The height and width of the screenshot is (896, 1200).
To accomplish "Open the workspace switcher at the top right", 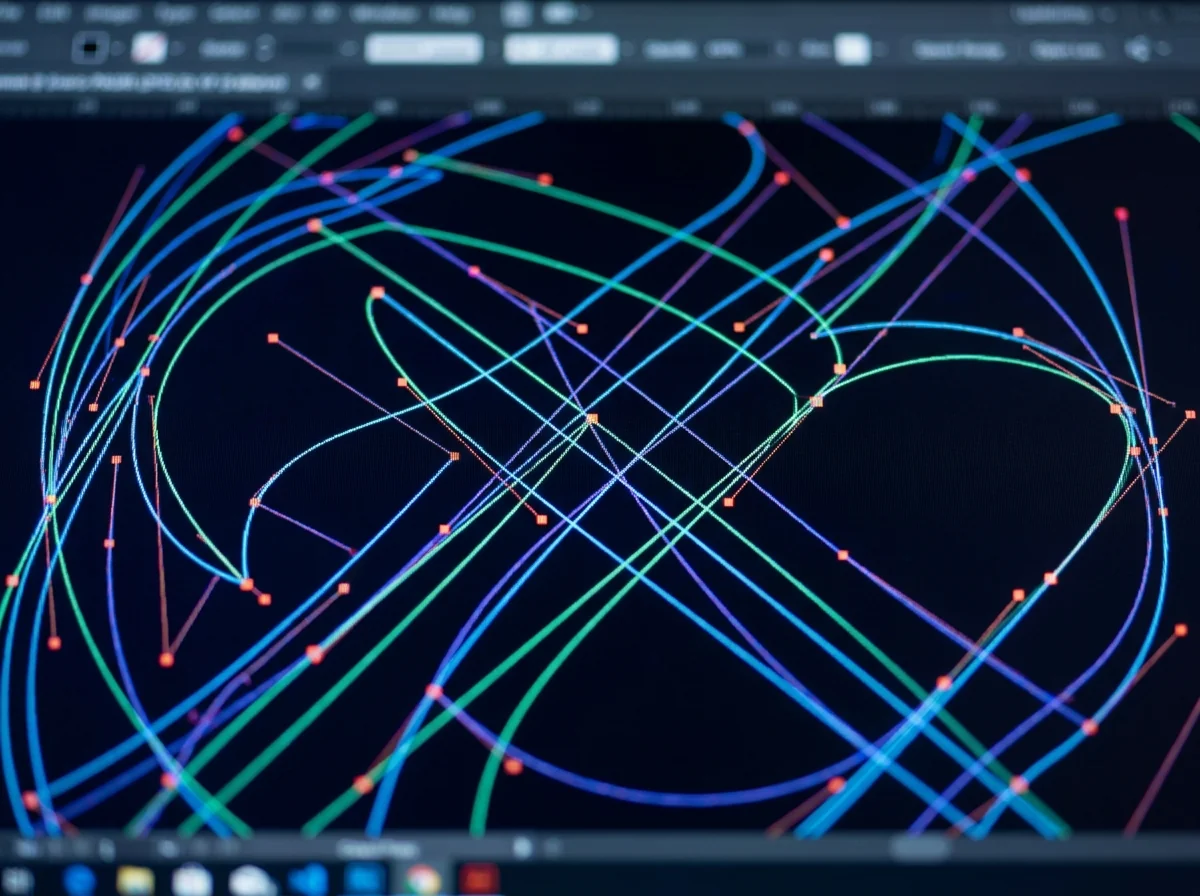I will pyautogui.click(x=1062, y=15).
